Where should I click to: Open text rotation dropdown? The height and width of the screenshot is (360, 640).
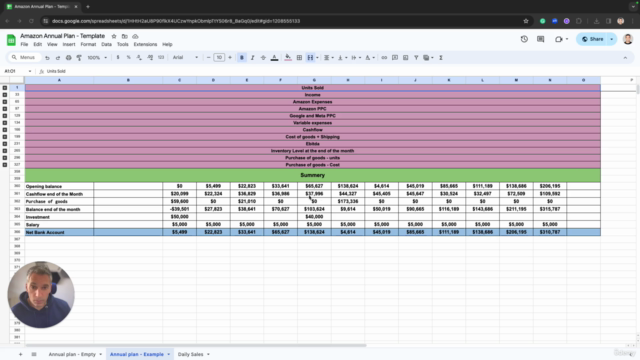(x=369, y=58)
